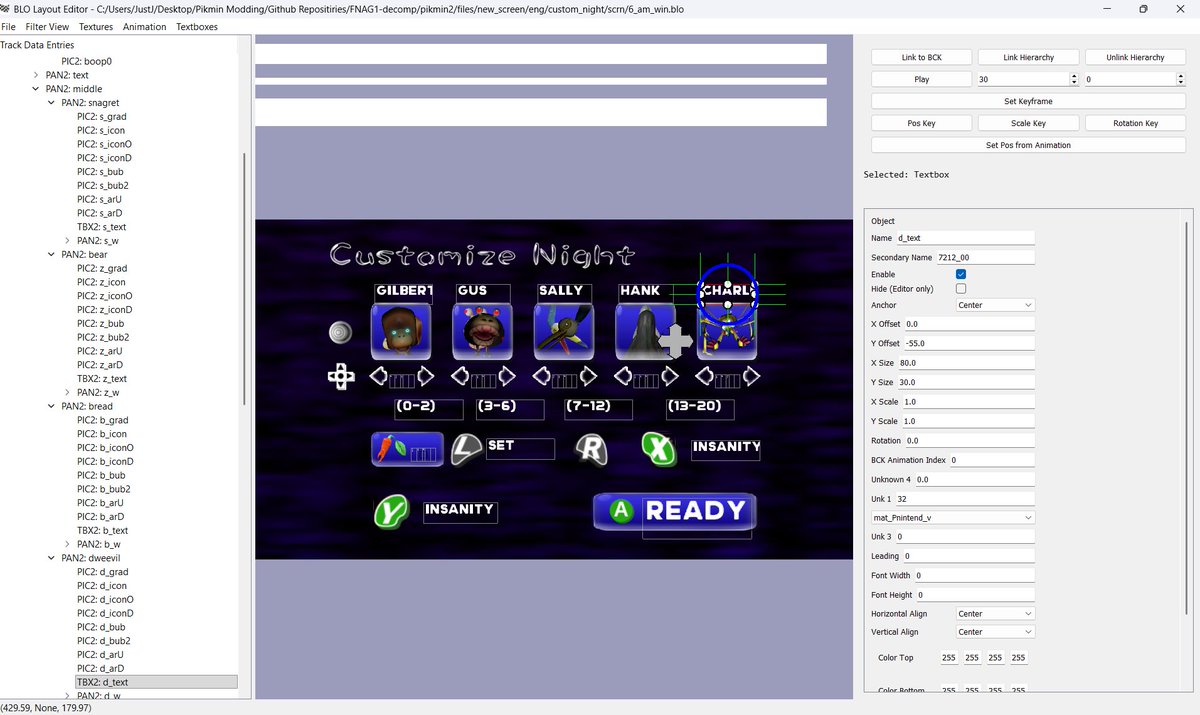The image size is (1200, 715).
Task: Click the Gus character portrait icon
Action: pyautogui.click(x=482, y=332)
